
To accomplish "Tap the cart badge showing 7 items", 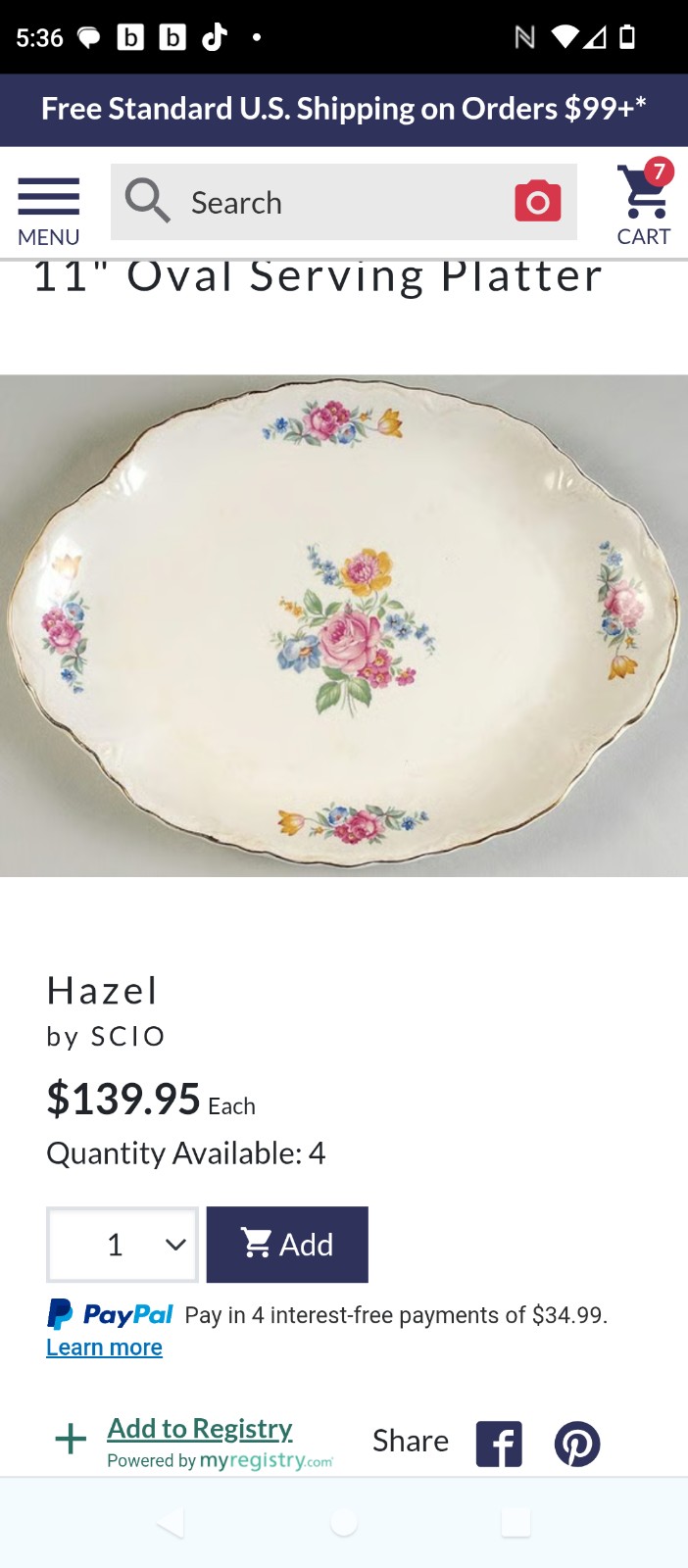I will pyautogui.click(x=659, y=171).
